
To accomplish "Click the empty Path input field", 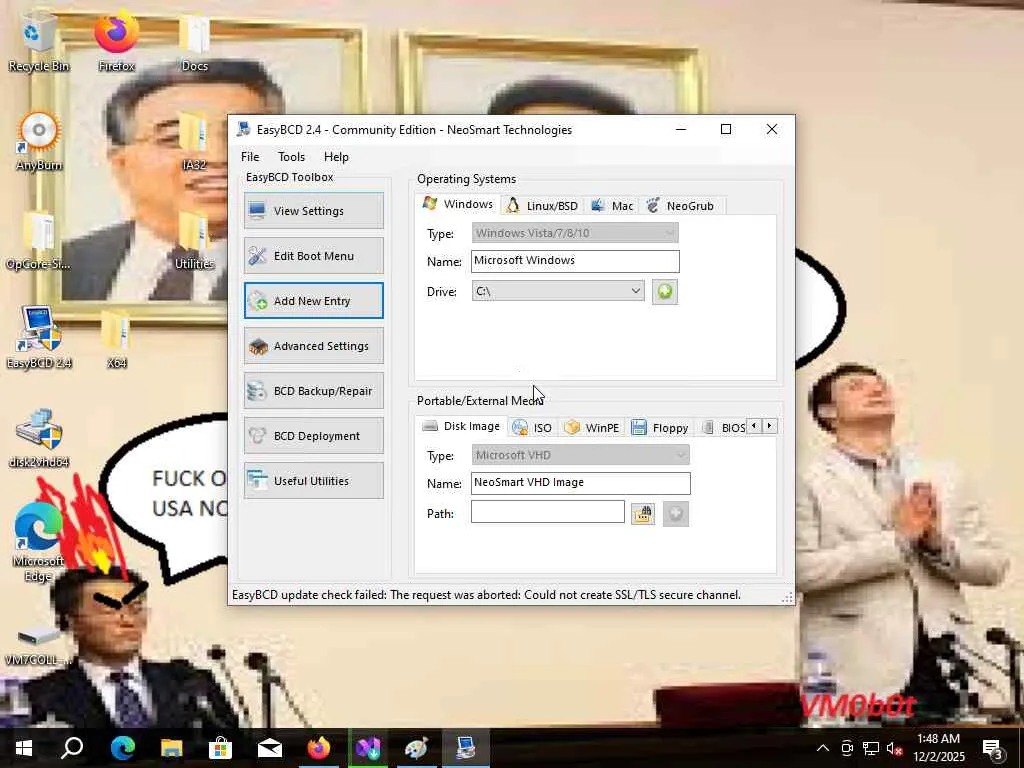I will click(547, 512).
